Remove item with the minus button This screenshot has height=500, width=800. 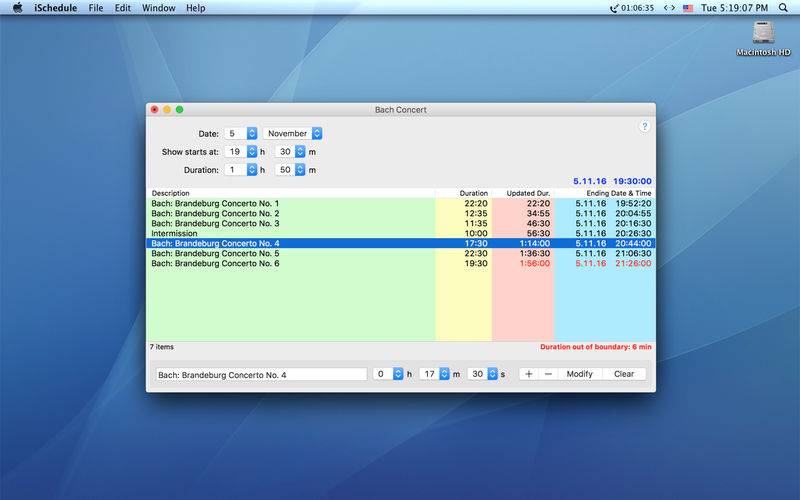(548, 374)
